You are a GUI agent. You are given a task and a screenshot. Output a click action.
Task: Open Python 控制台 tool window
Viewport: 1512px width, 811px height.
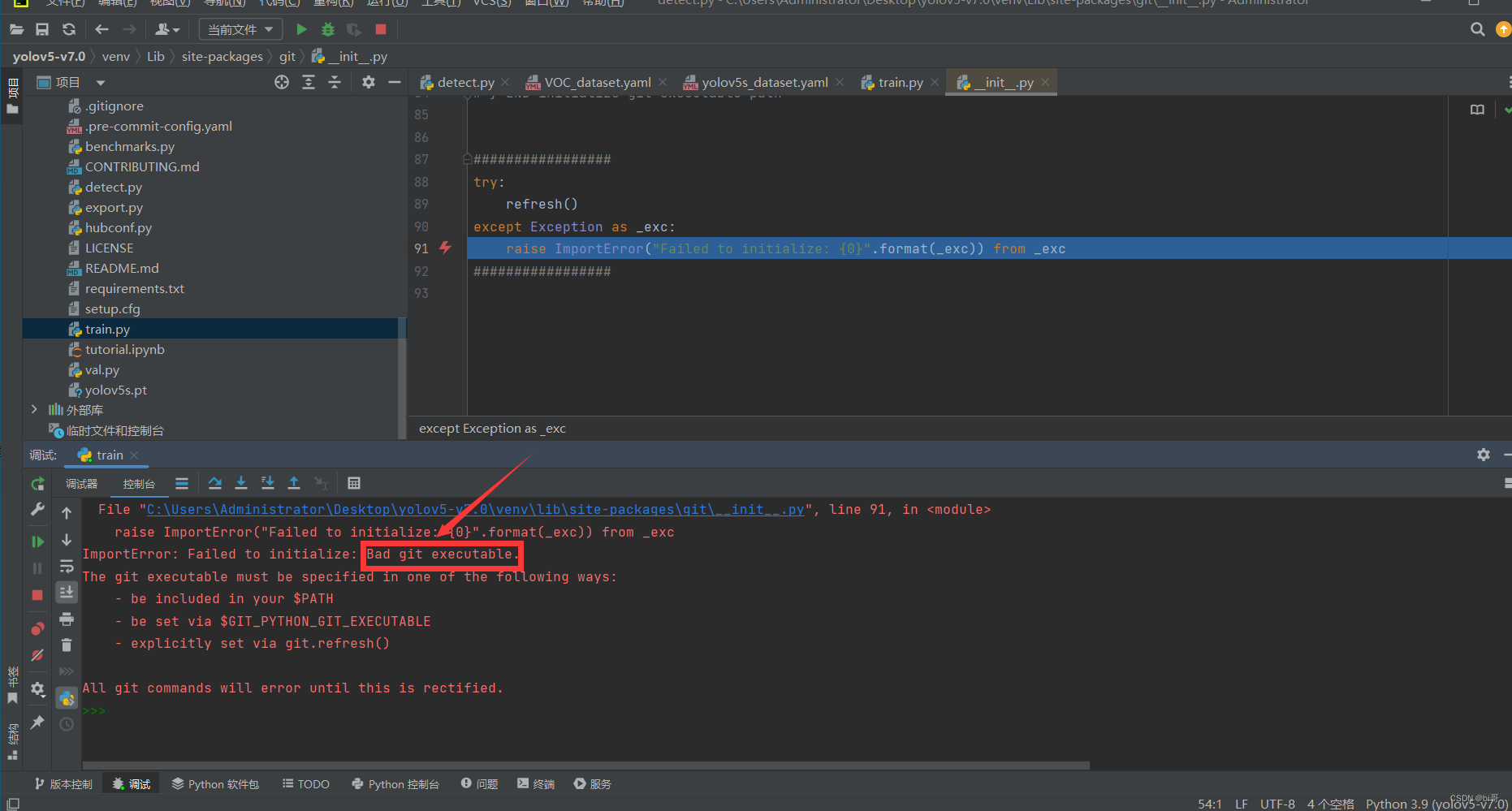click(395, 784)
